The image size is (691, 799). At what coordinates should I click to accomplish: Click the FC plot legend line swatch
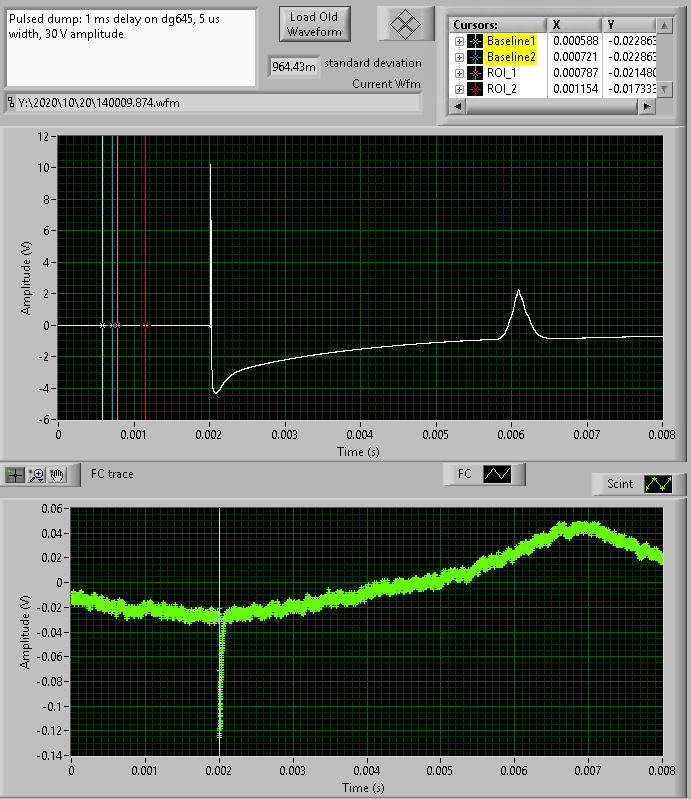pyautogui.click(x=497, y=475)
